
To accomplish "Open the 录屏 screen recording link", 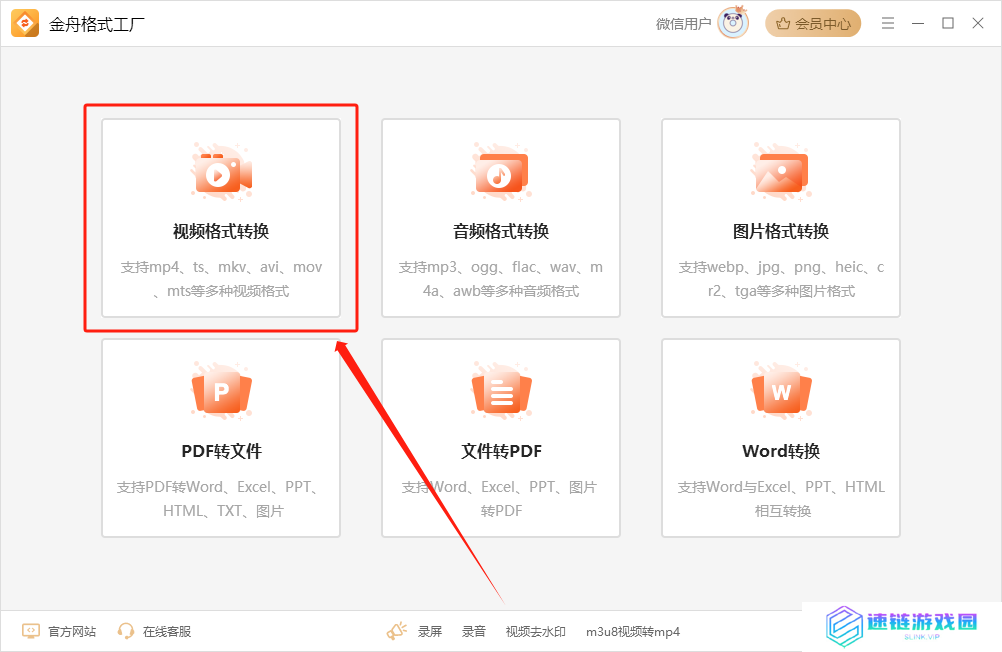I will pyautogui.click(x=430, y=632).
